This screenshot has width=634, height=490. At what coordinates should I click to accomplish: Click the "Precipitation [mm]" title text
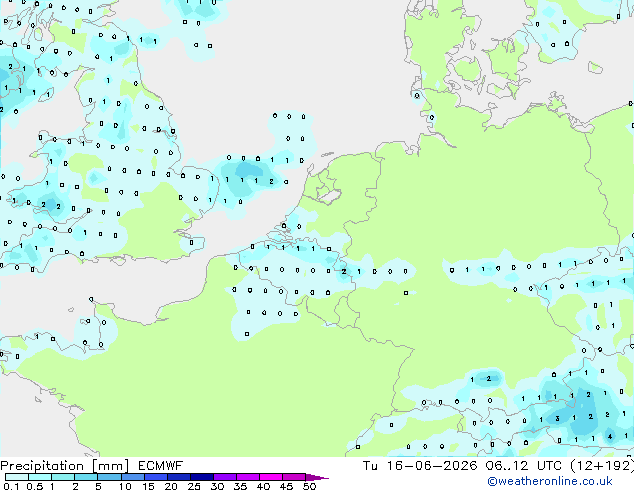[x=64, y=466]
